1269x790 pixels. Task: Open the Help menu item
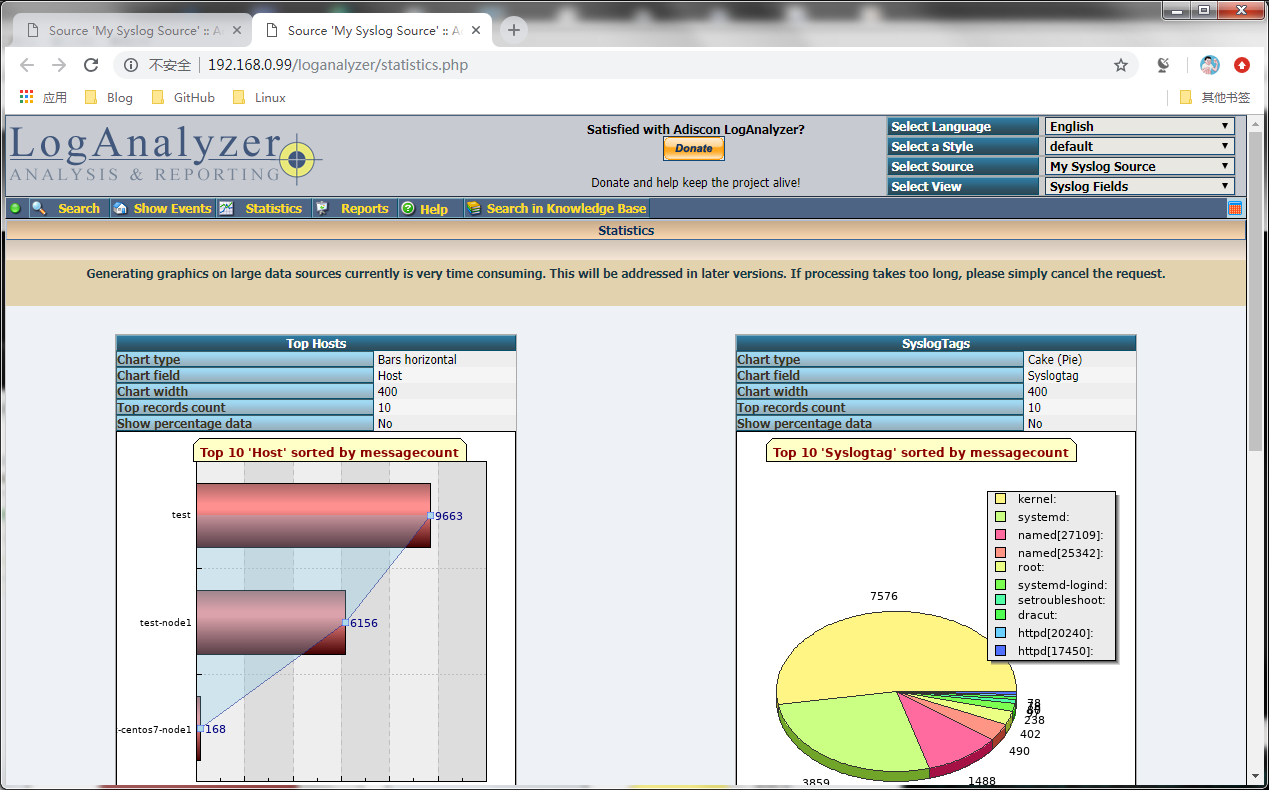pyautogui.click(x=434, y=209)
